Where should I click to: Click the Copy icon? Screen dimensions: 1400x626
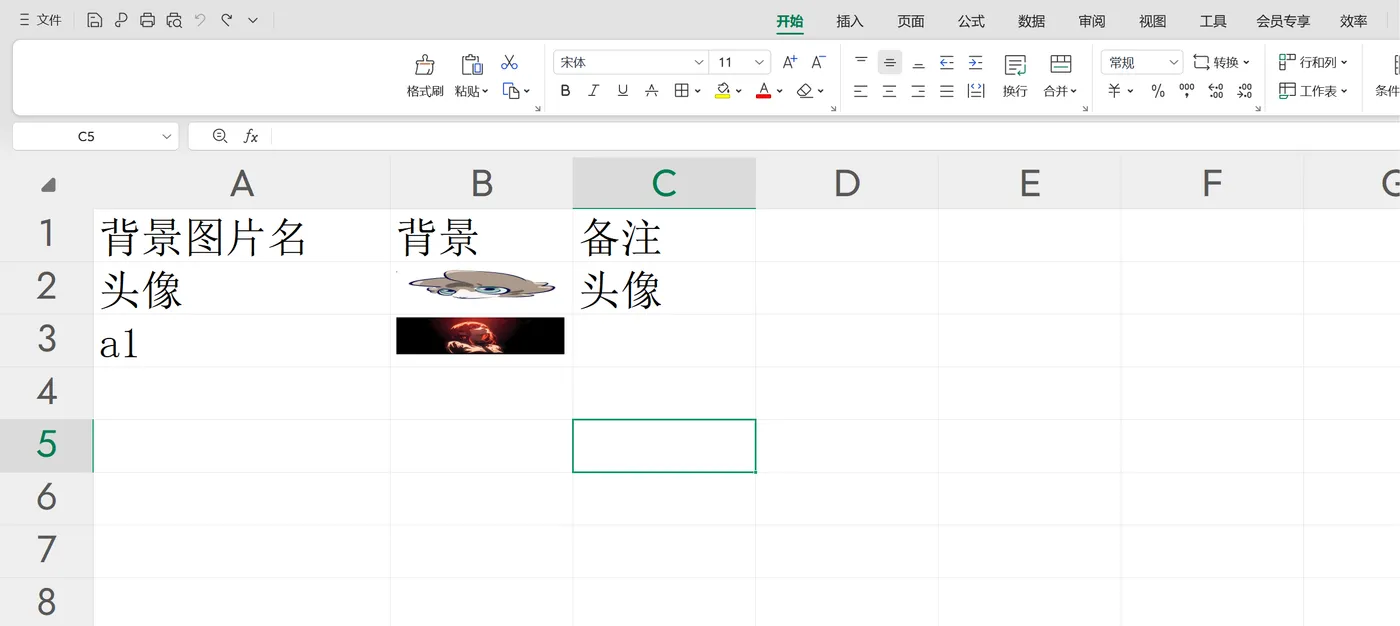pos(511,91)
